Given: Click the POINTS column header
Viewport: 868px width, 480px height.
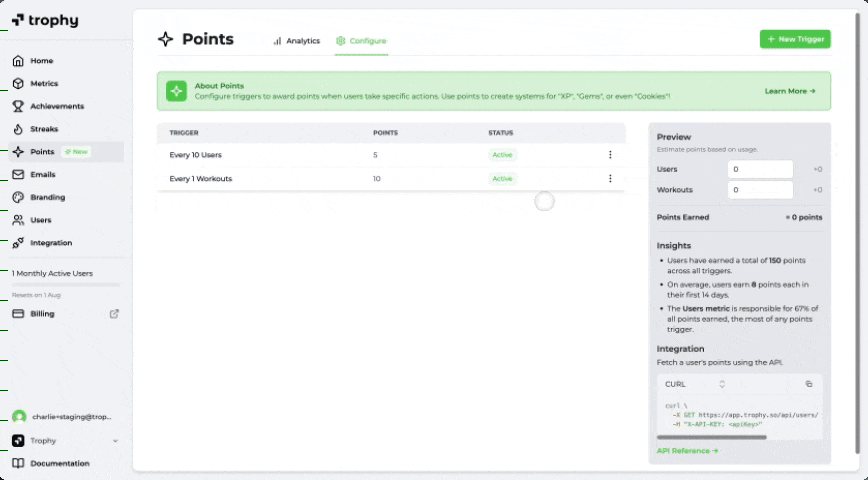Looking at the screenshot, I should tap(385, 133).
